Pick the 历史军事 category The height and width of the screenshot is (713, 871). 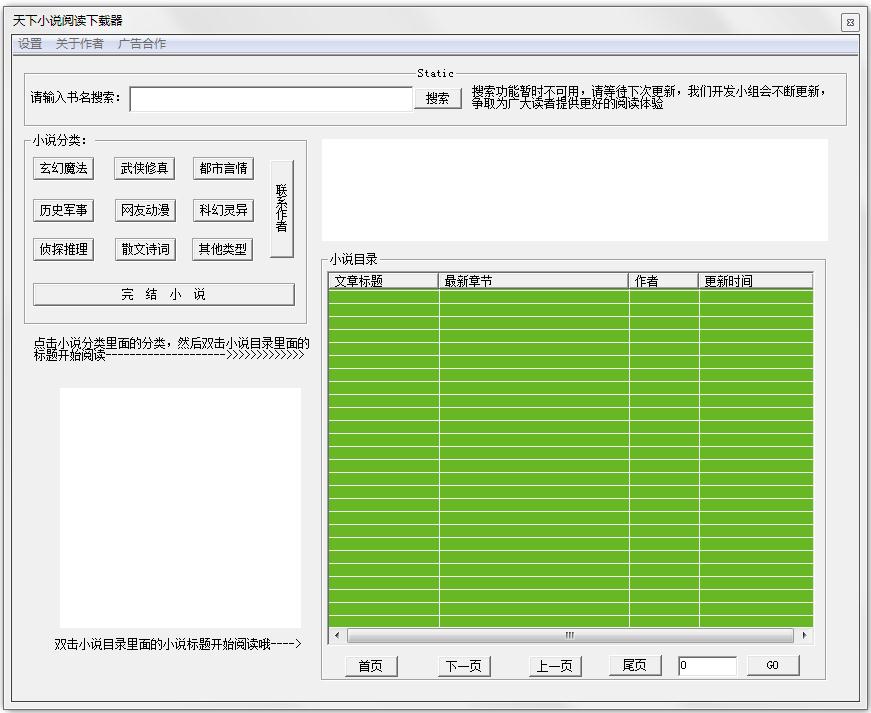pos(63,210)
